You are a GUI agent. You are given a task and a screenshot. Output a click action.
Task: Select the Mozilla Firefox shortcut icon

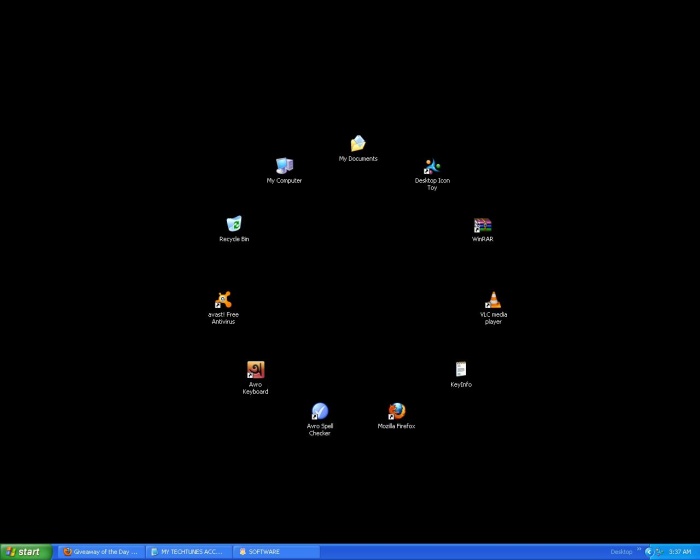tap(396, 416)
